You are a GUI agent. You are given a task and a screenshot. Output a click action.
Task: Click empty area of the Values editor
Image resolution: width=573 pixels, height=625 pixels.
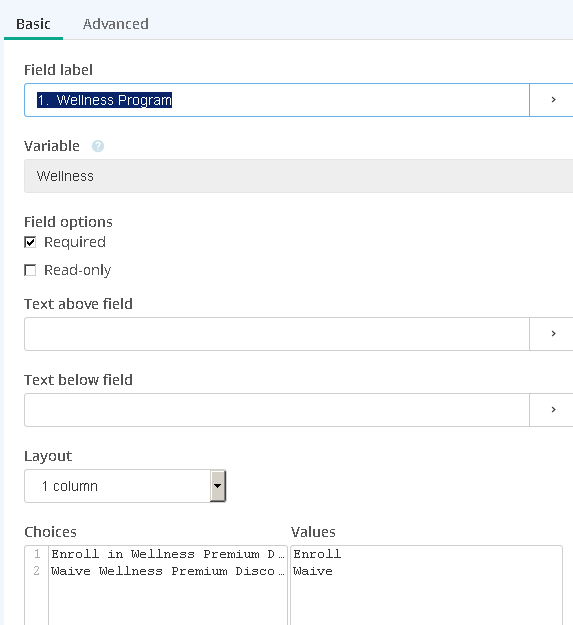coord(426,602)
